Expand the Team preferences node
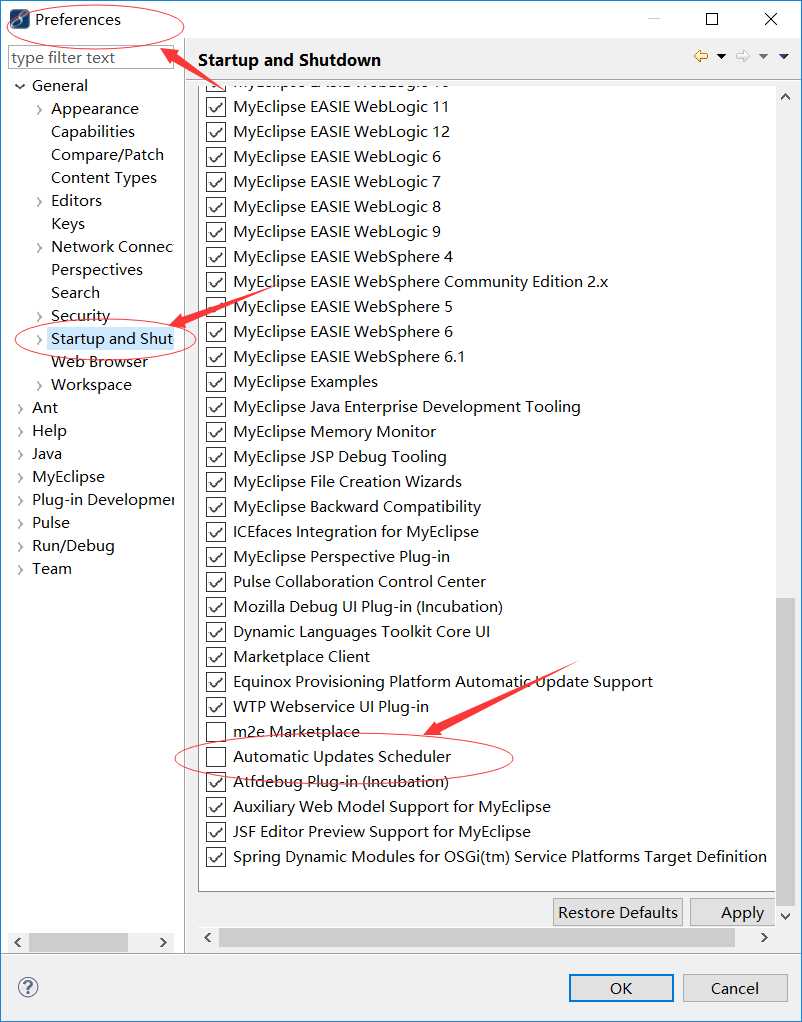Viewport: 802px width, 1022px height. point(20,570)
